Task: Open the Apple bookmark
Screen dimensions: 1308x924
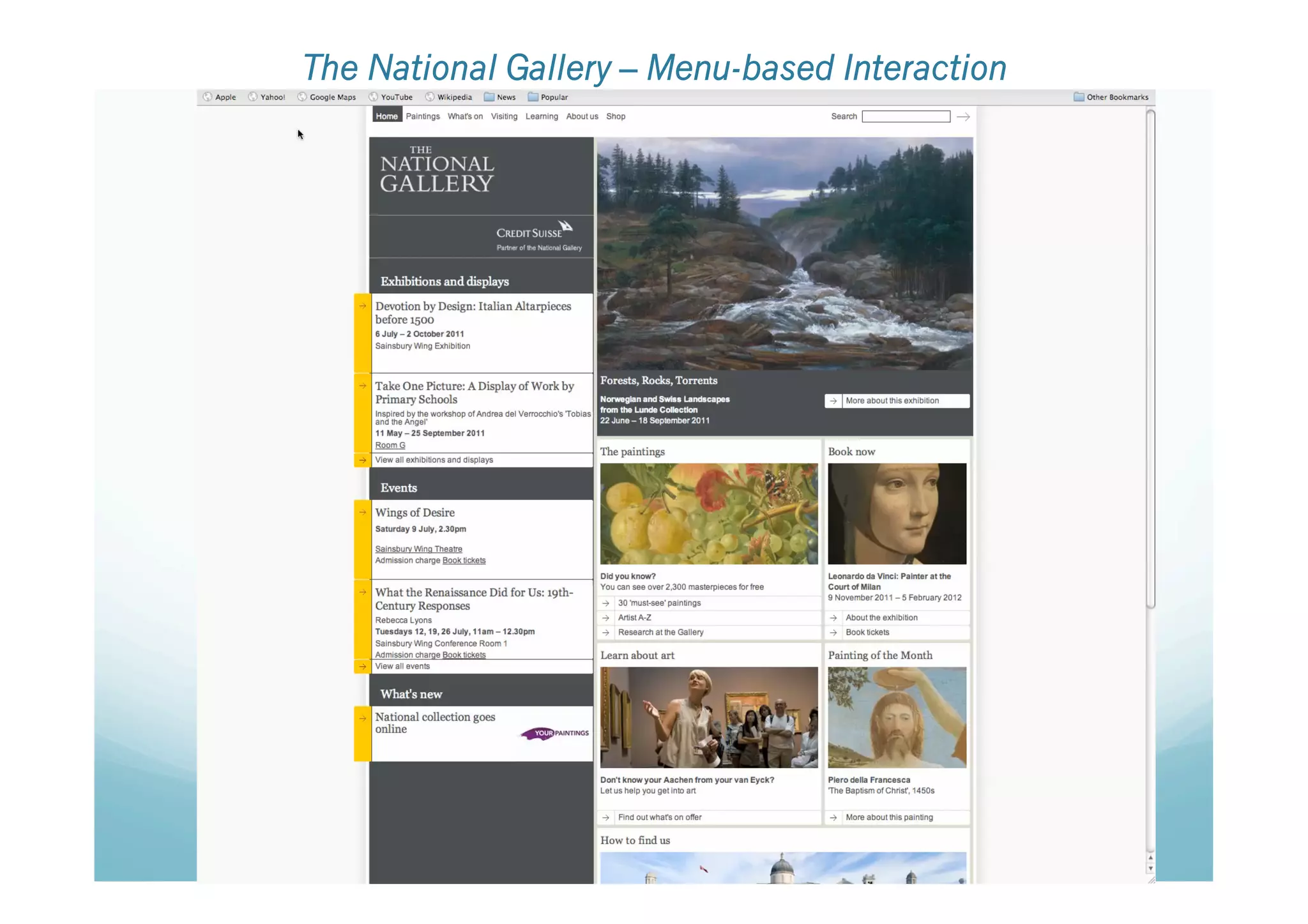Action: point(219,97)
